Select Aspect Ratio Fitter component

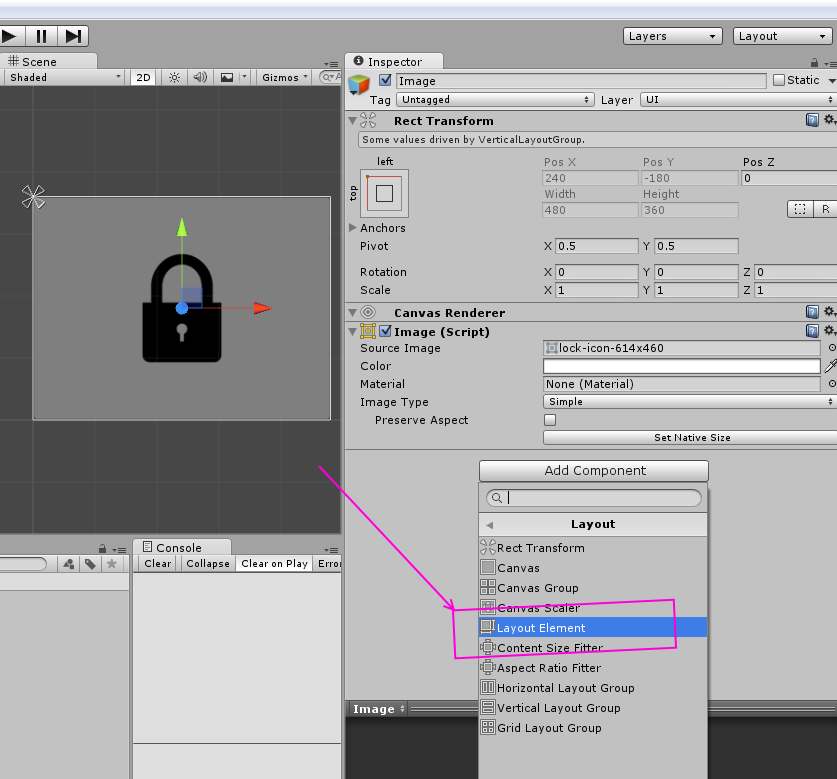tap(593, 668)
